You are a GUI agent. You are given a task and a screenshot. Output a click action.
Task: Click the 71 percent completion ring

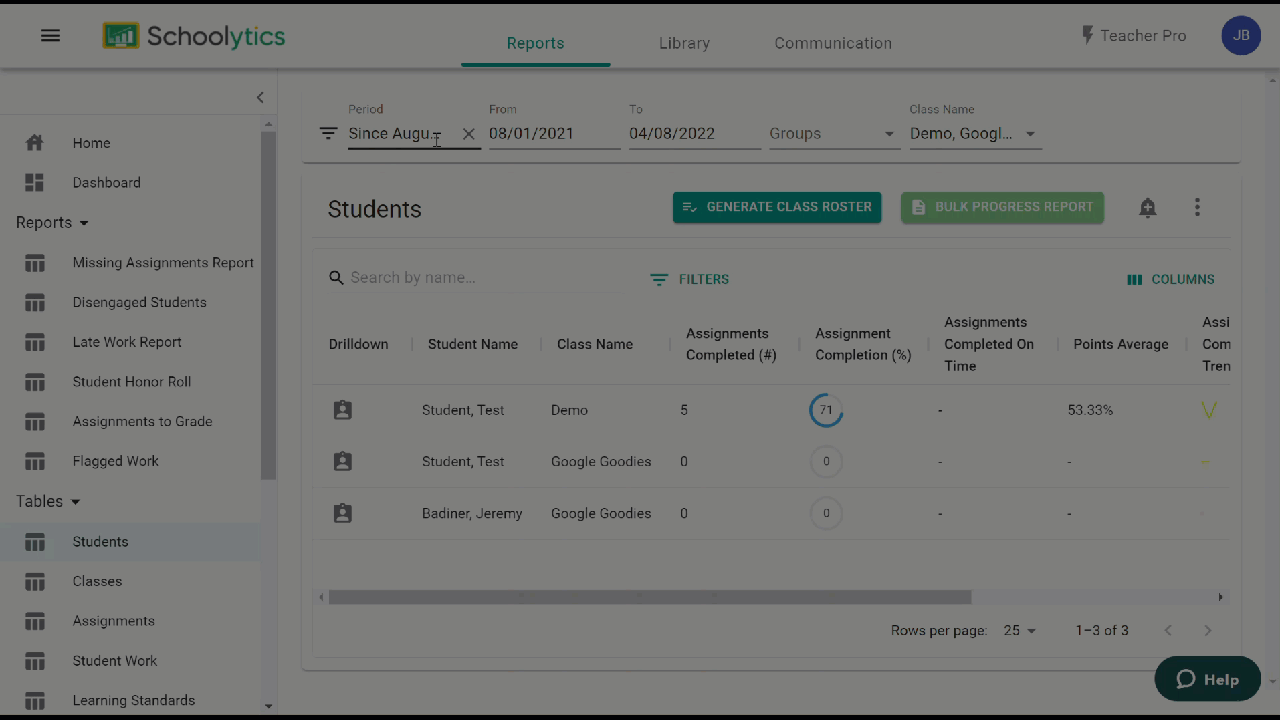[x=826, y=410]
